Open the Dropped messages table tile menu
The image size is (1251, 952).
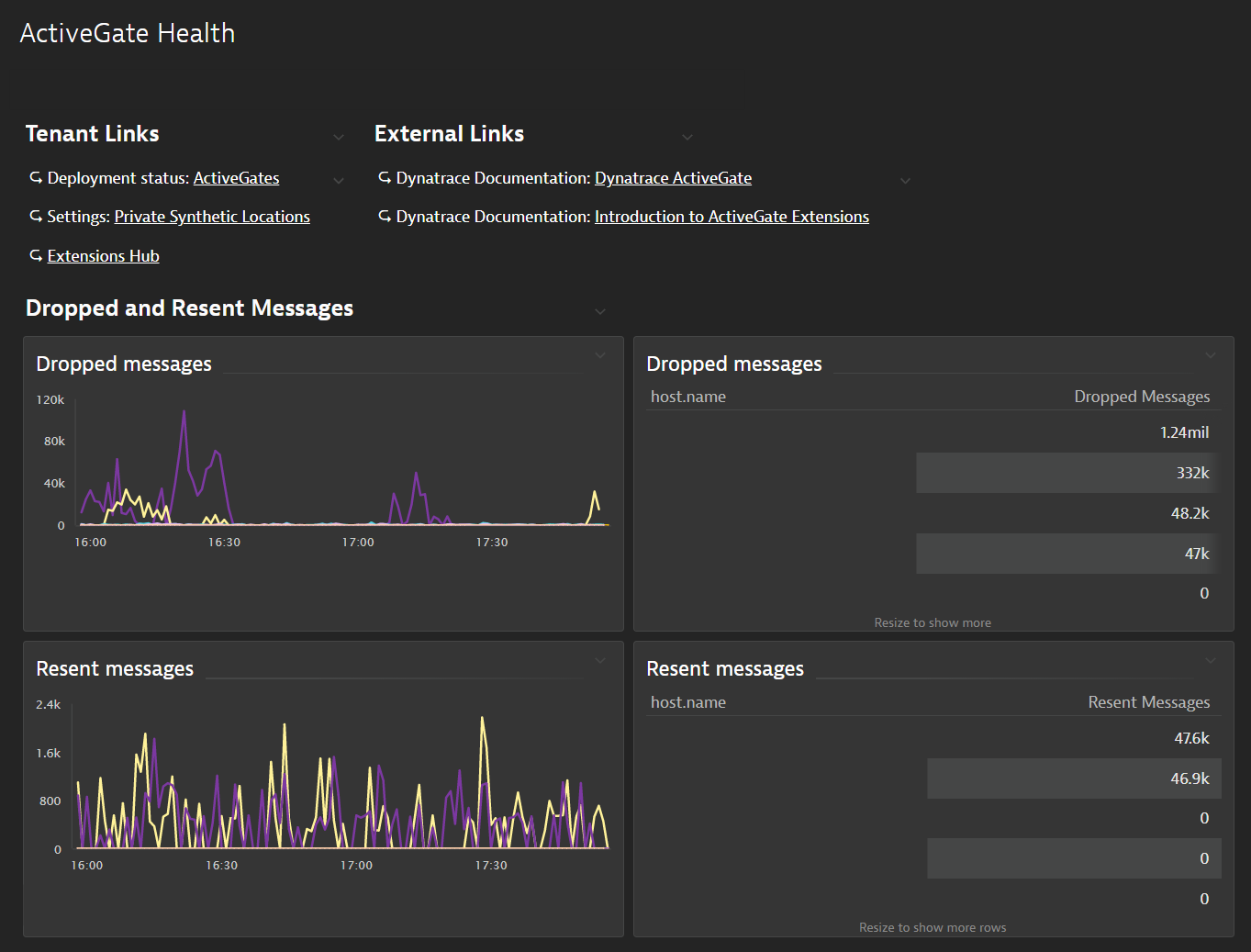1211,355
